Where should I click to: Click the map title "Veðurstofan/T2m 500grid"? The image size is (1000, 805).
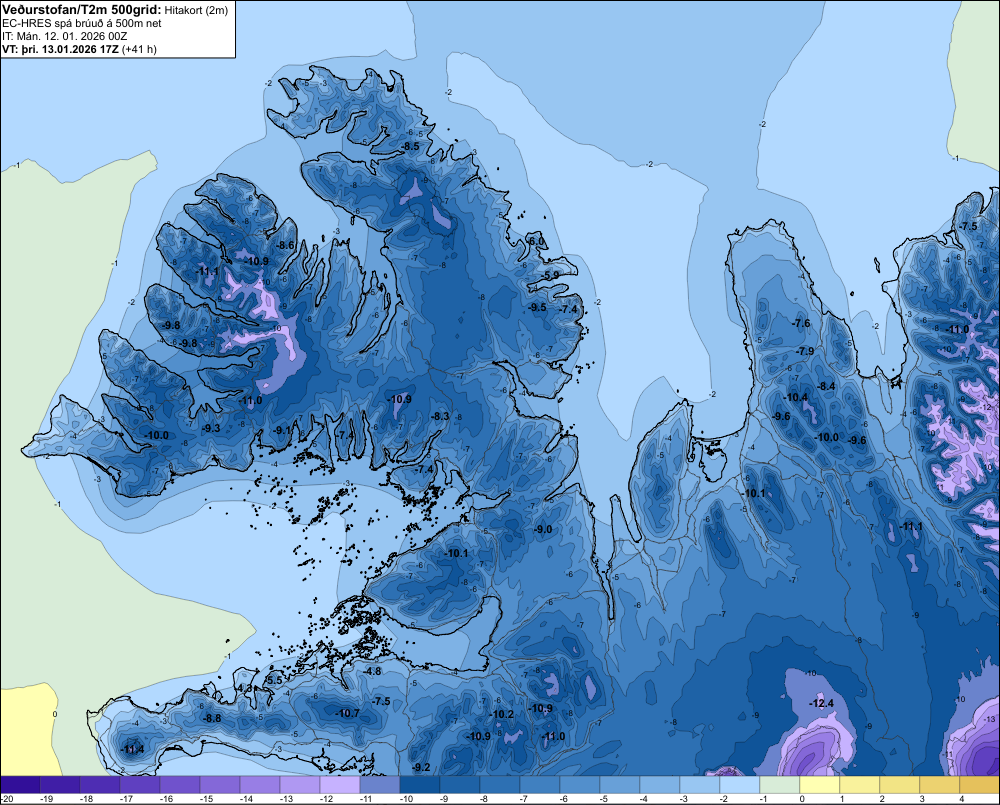click(x=82, y=10)
